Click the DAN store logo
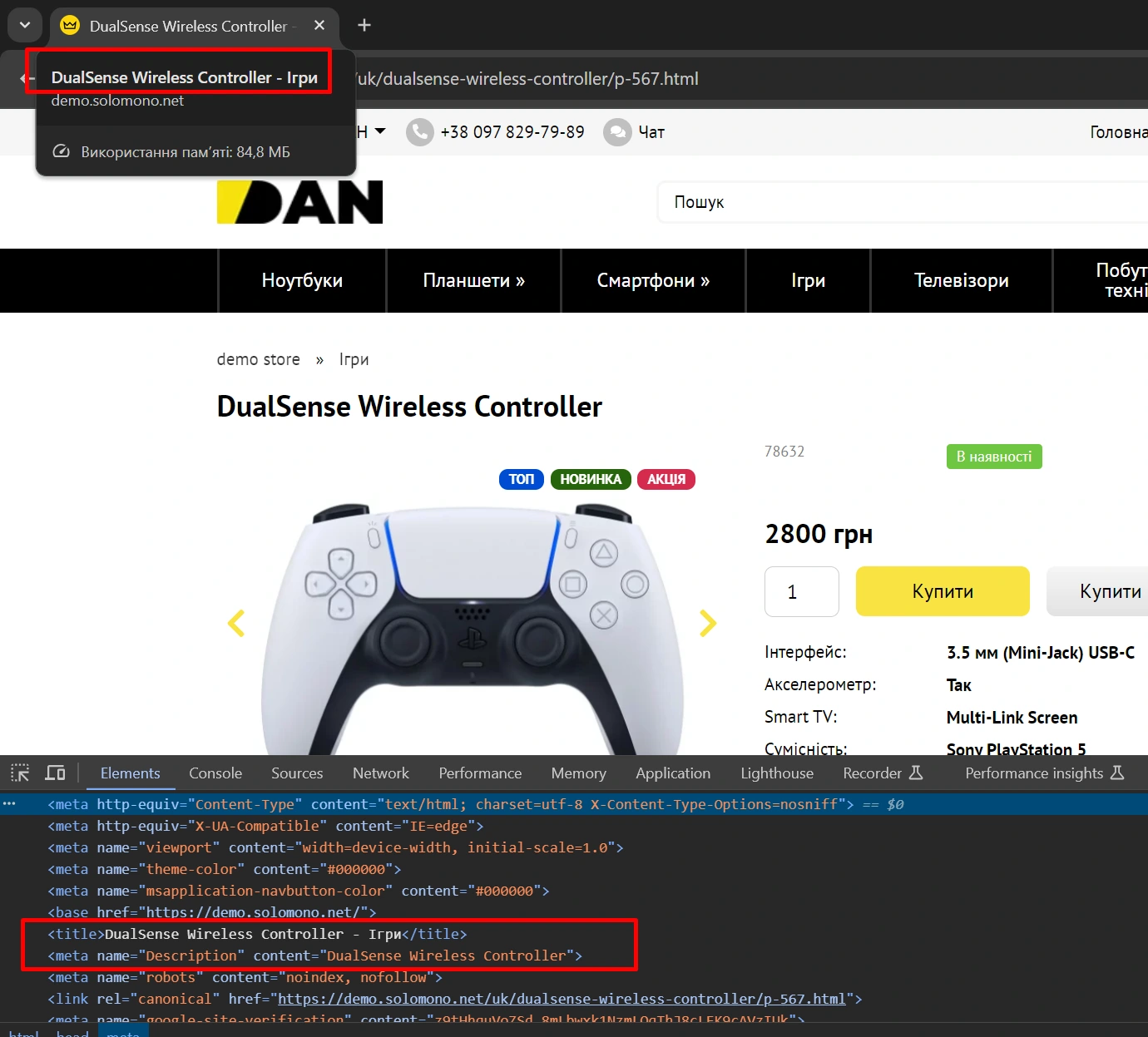The height and width of the screenshot is (1037, 1148). coord(299,202)
